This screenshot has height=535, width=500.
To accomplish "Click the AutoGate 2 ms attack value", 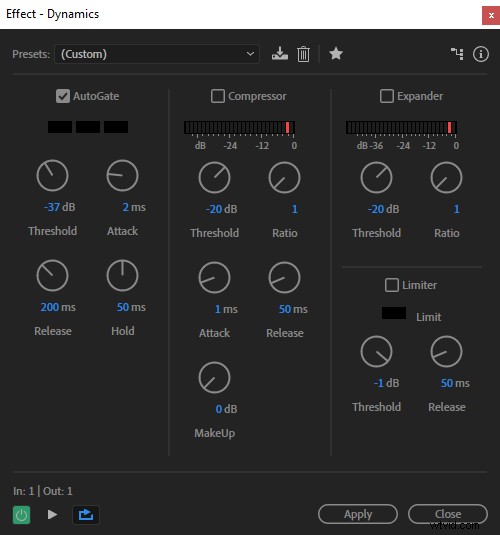I will coord(134,207).
